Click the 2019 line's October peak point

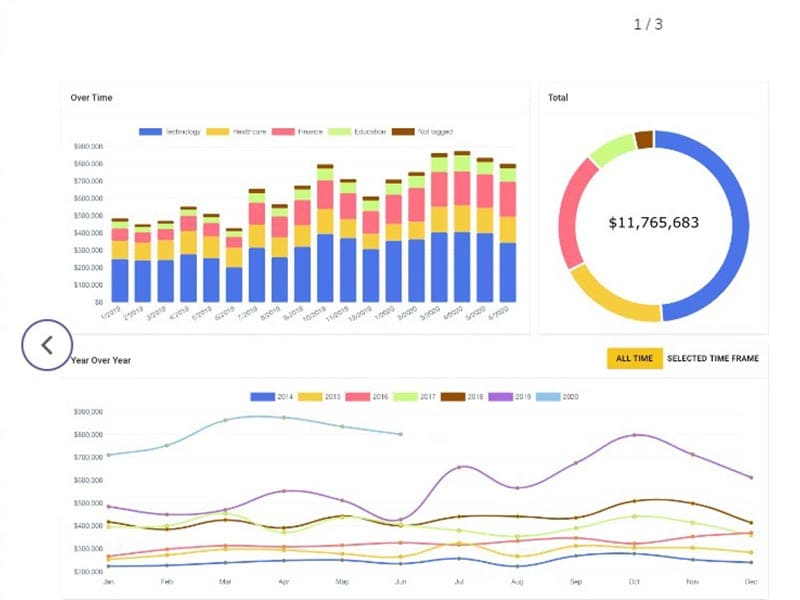tap(634, 435)
